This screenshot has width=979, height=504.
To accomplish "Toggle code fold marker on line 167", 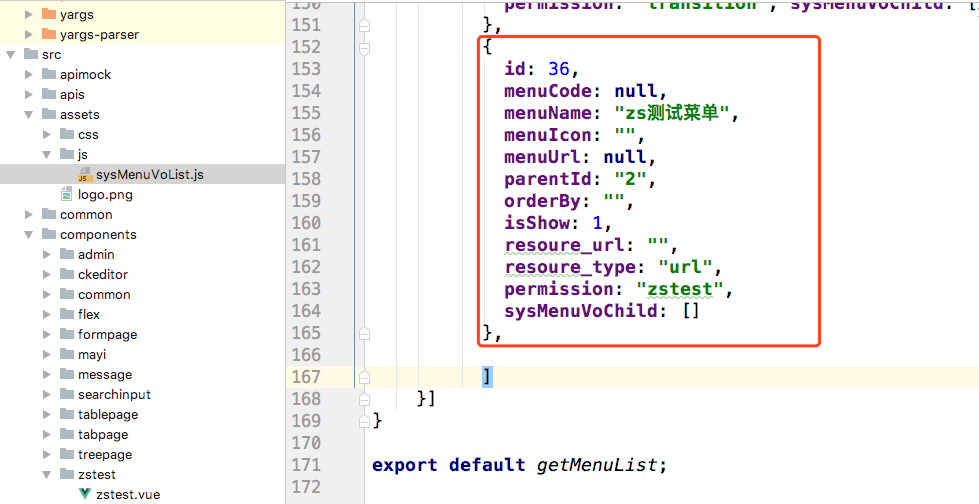I will [365, 377].
